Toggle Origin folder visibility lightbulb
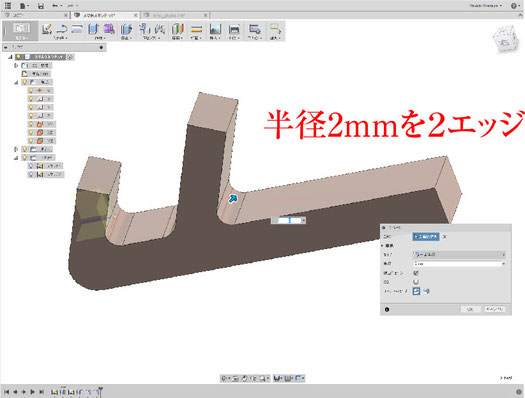The height and width of the screenshot is (398, 525). click(25, 82)
